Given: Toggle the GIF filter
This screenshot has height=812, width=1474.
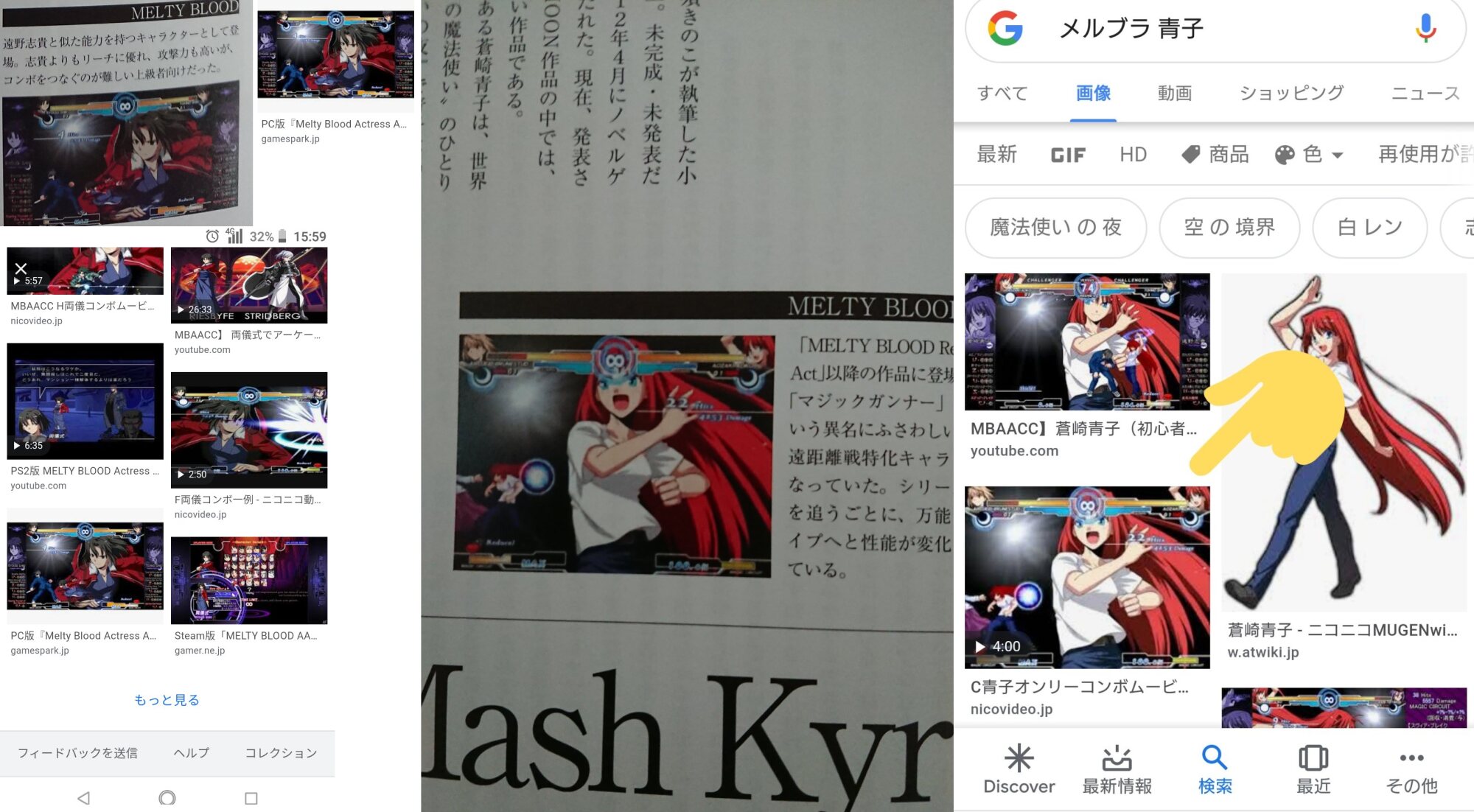Looking at the screenshot, I should point(1067,155).
